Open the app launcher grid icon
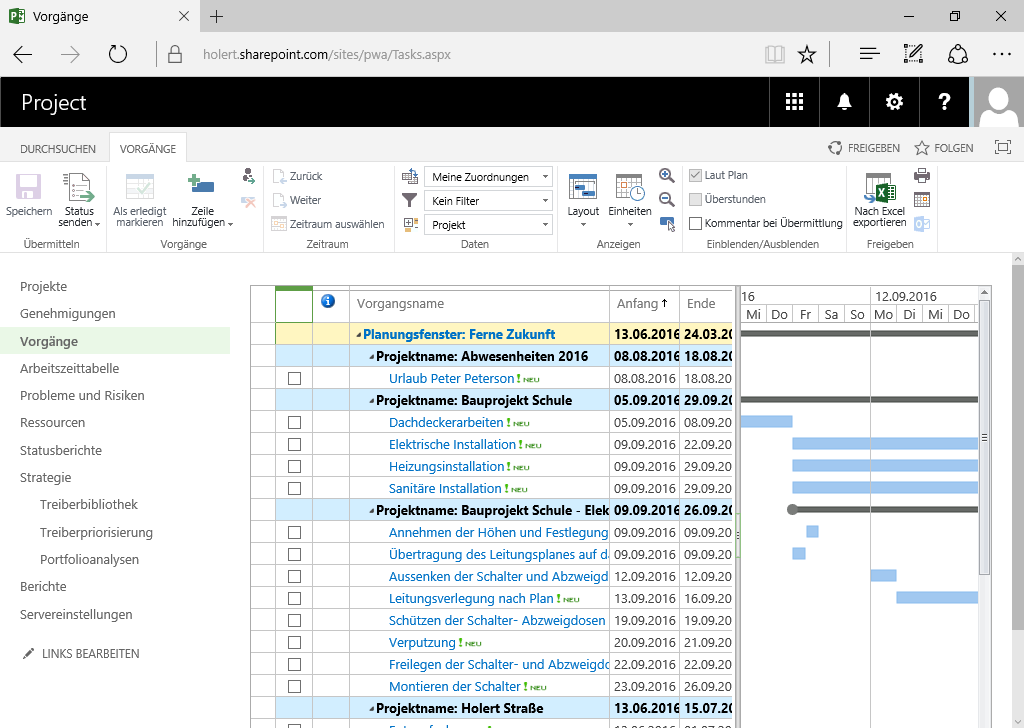 point(794,102)
